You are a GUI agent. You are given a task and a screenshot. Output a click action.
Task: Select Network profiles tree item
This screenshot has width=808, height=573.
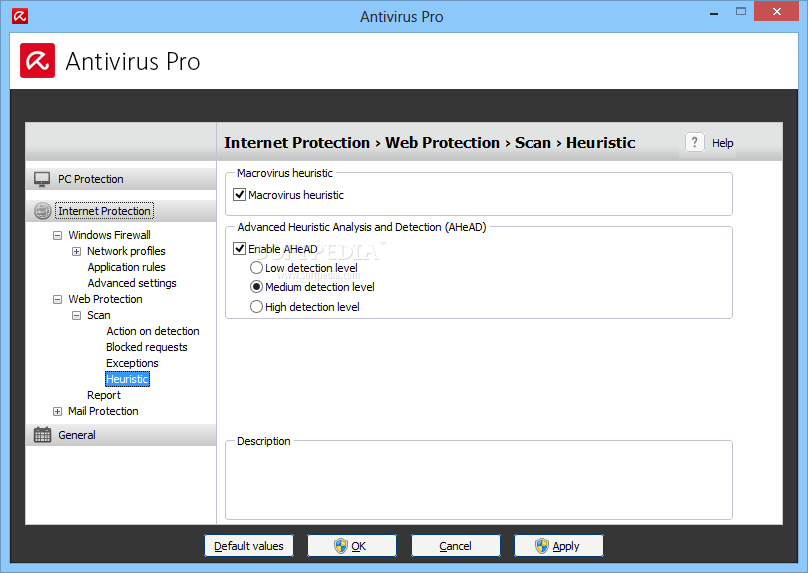pyautogui.click(x=126, y=251)
